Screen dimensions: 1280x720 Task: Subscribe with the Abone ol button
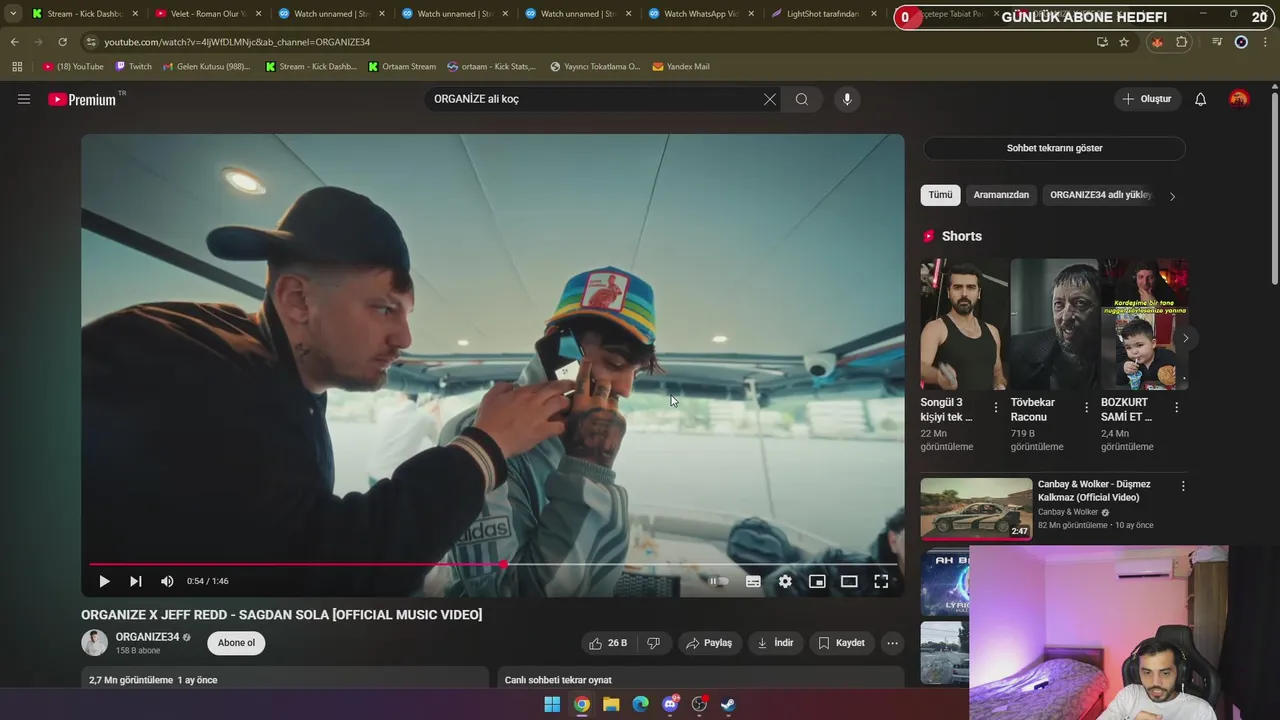236,643
